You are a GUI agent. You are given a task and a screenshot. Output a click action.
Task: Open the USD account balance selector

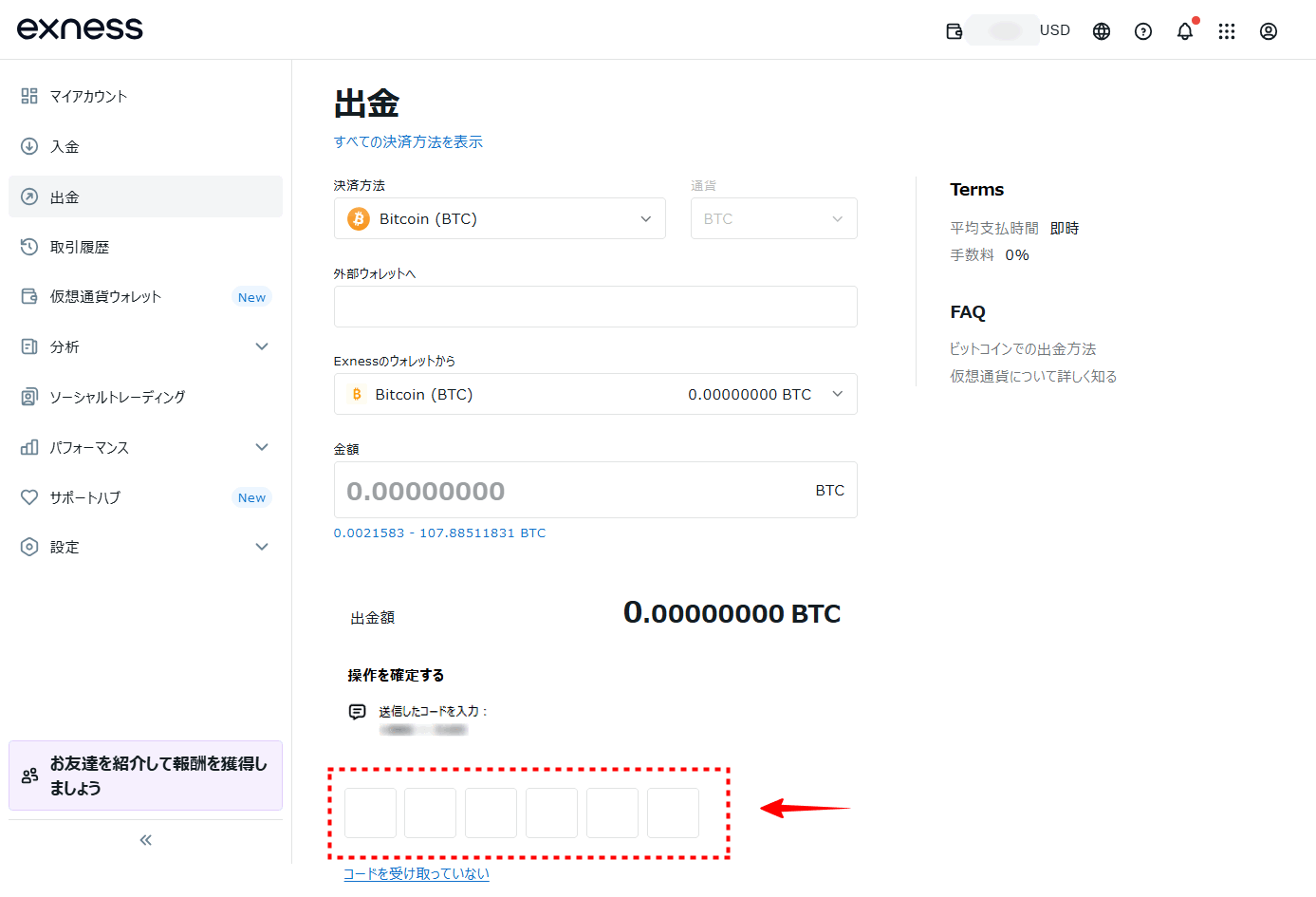[1020, 30]
